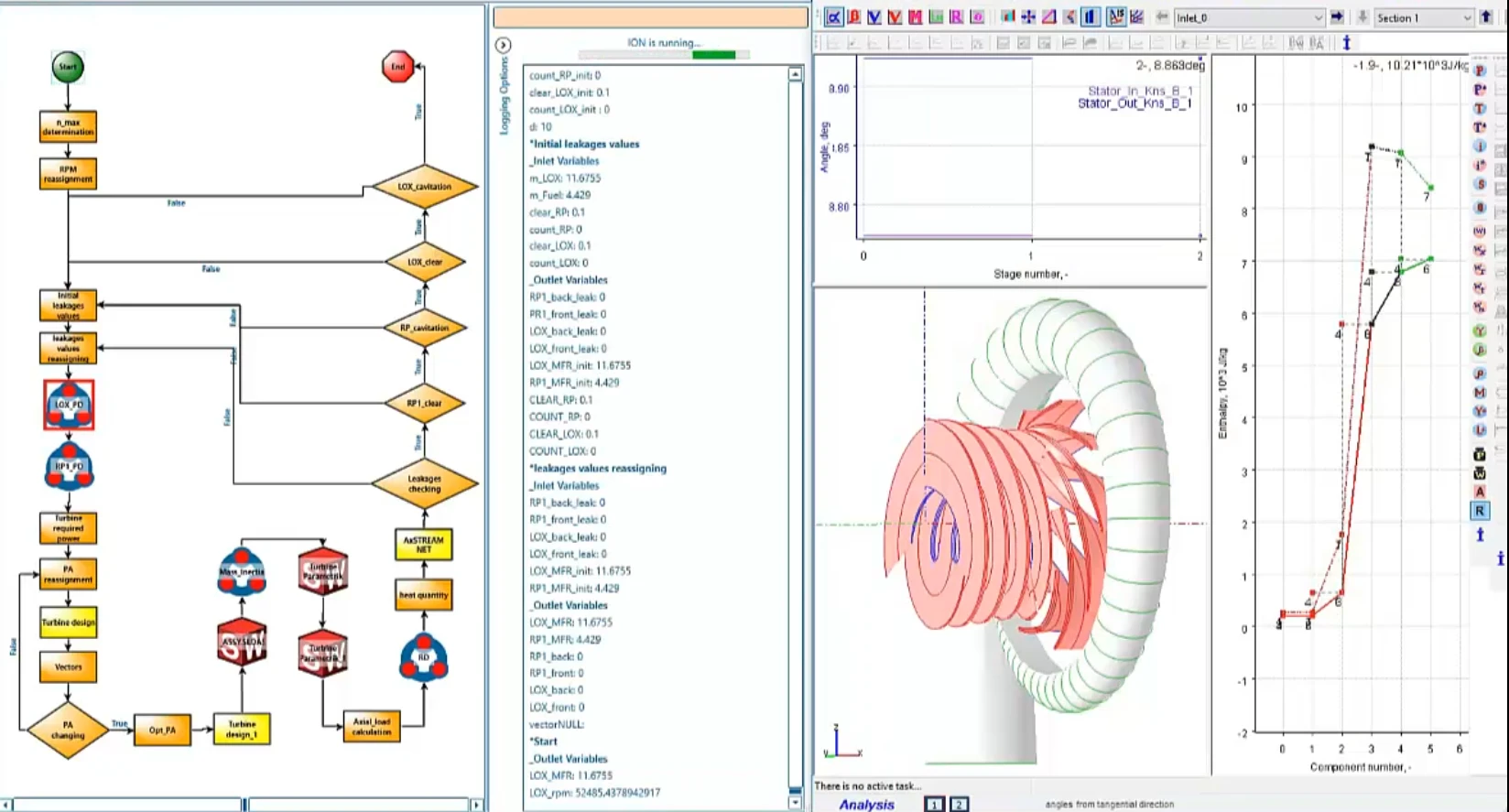
Task: Click the red beta angle toolbar icon
Action: coord(853,17)
